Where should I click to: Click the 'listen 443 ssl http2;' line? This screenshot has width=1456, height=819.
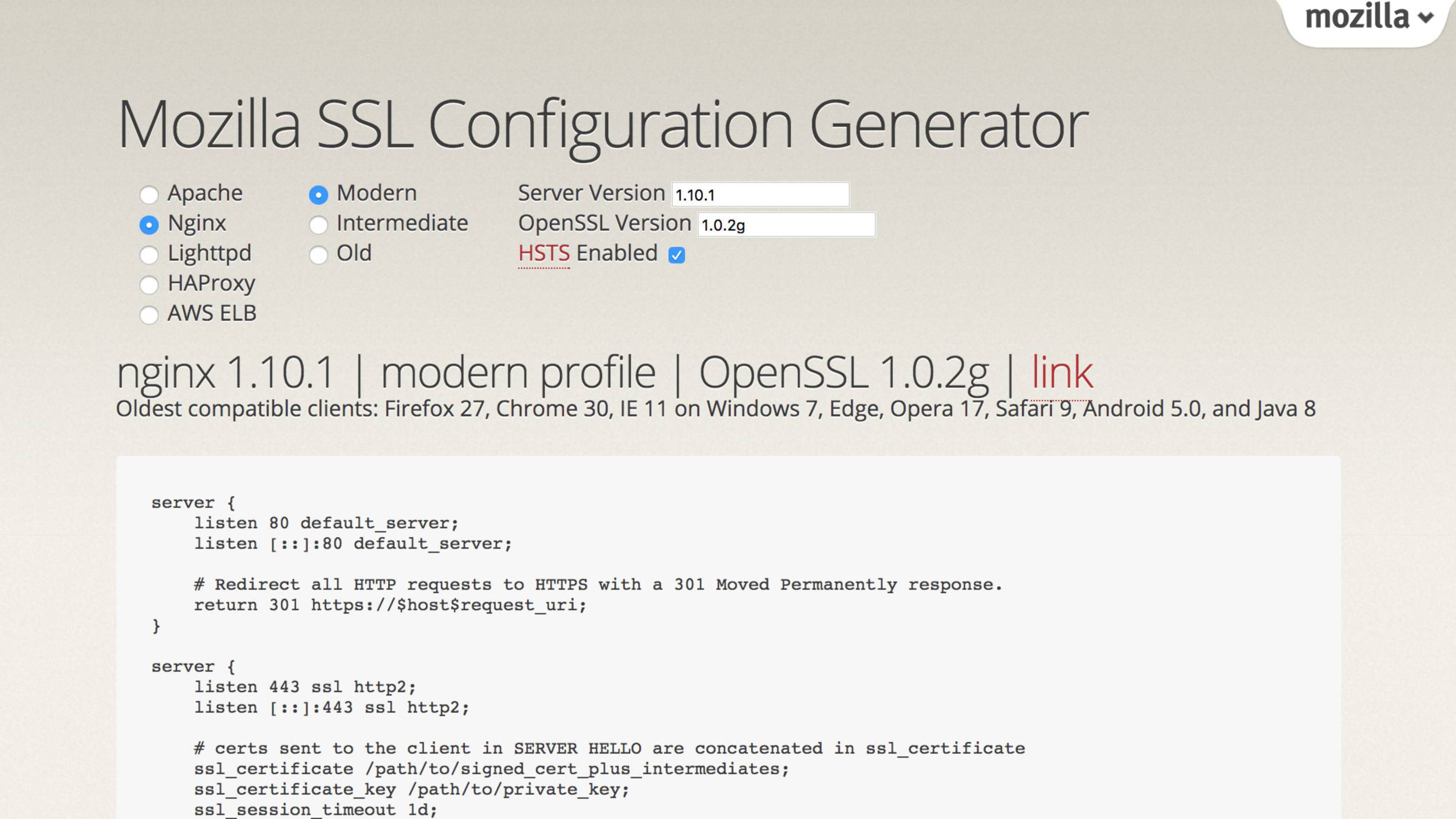pos(305,688)
